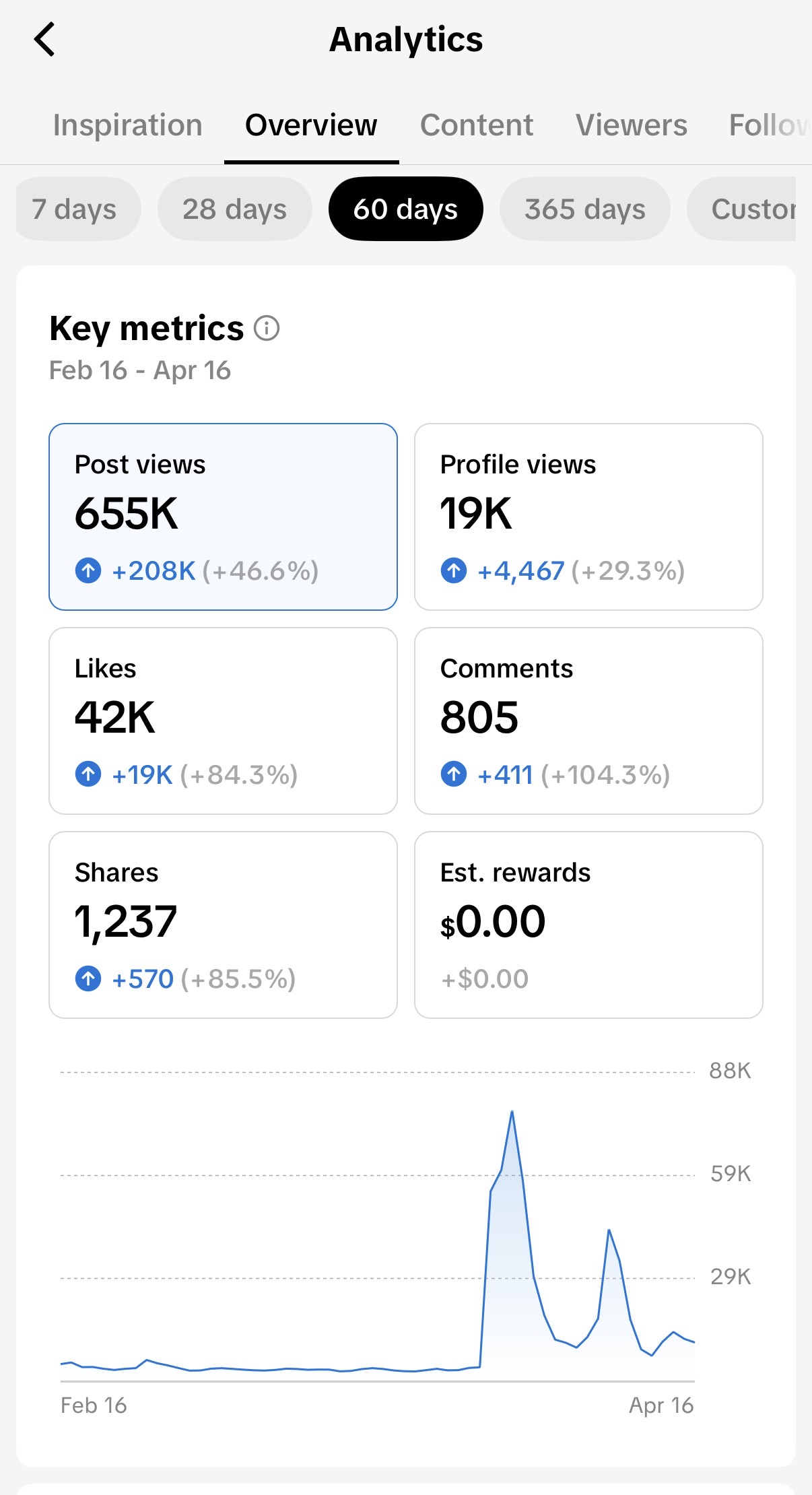Select the 60 days range
This screenshot has height=1495, width=812.
coord(406,209)
